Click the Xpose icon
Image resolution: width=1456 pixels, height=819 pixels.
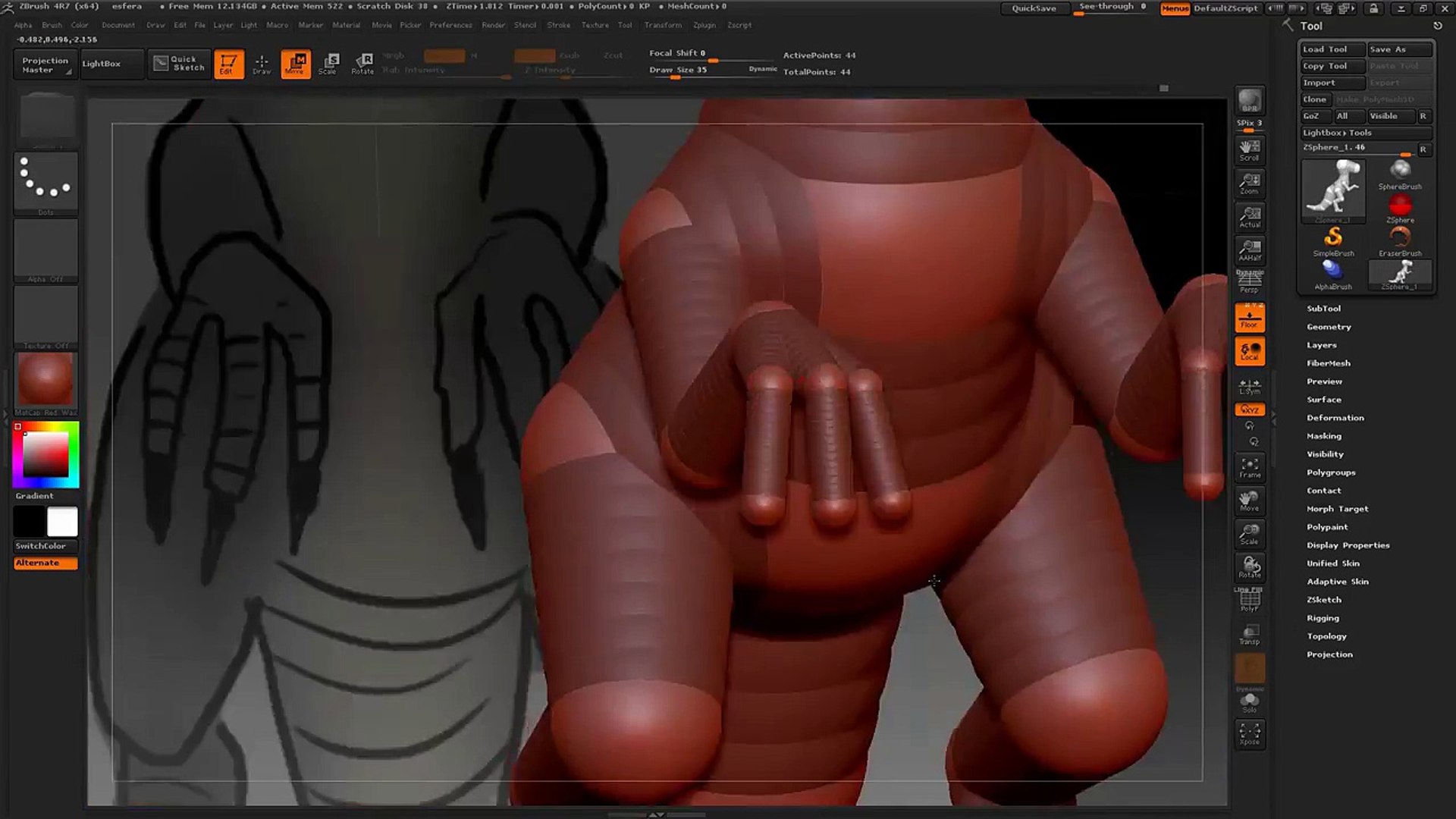[x=1249, y=734]
